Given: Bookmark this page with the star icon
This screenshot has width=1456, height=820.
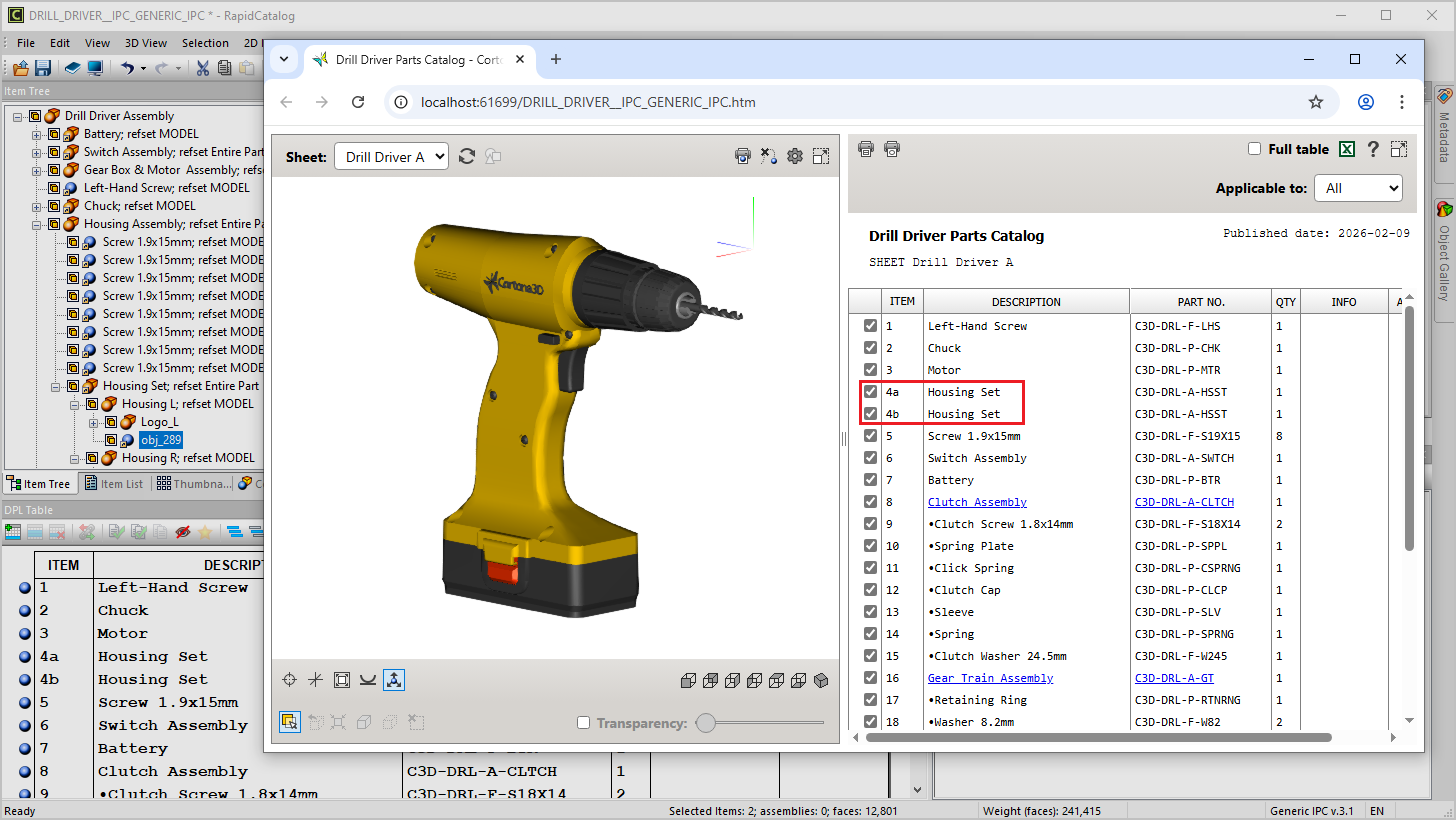Looking at the screenshot, I should pyautogui.click(x=1316, y=102).
